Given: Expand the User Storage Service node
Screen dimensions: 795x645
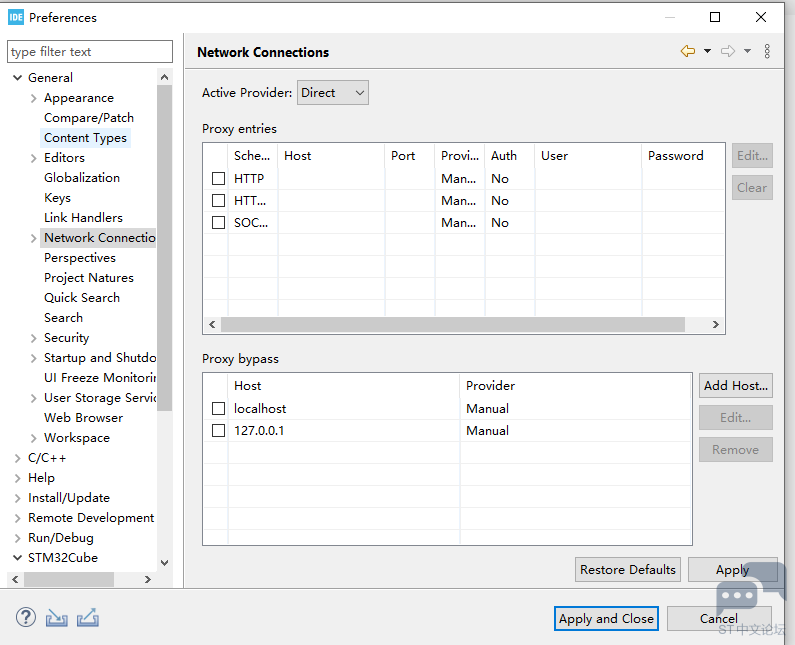Looking at the screenshot, I should coord(33,398).
